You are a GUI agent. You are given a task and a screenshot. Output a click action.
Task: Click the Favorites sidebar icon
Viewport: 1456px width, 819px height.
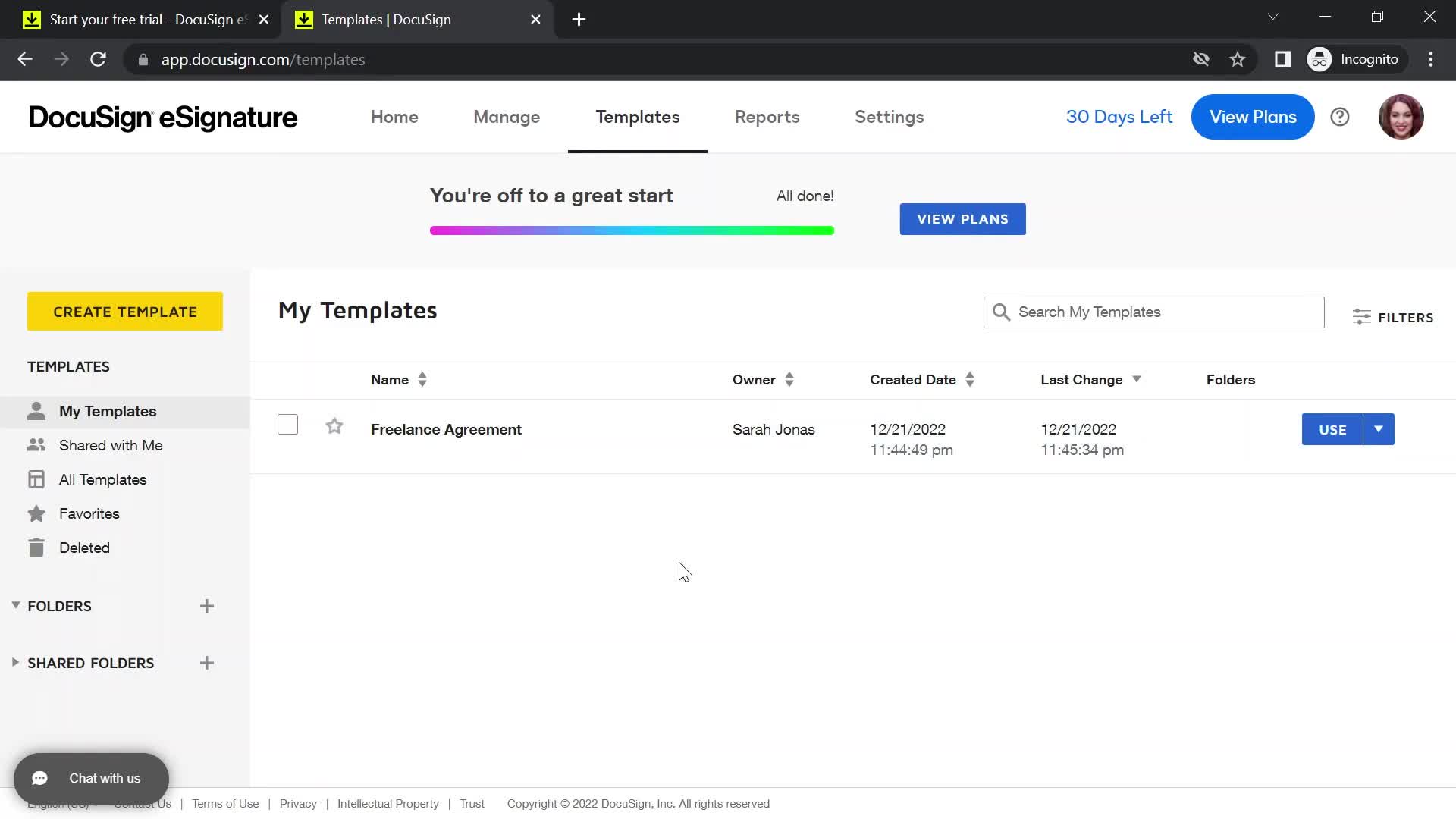(36, 513)
